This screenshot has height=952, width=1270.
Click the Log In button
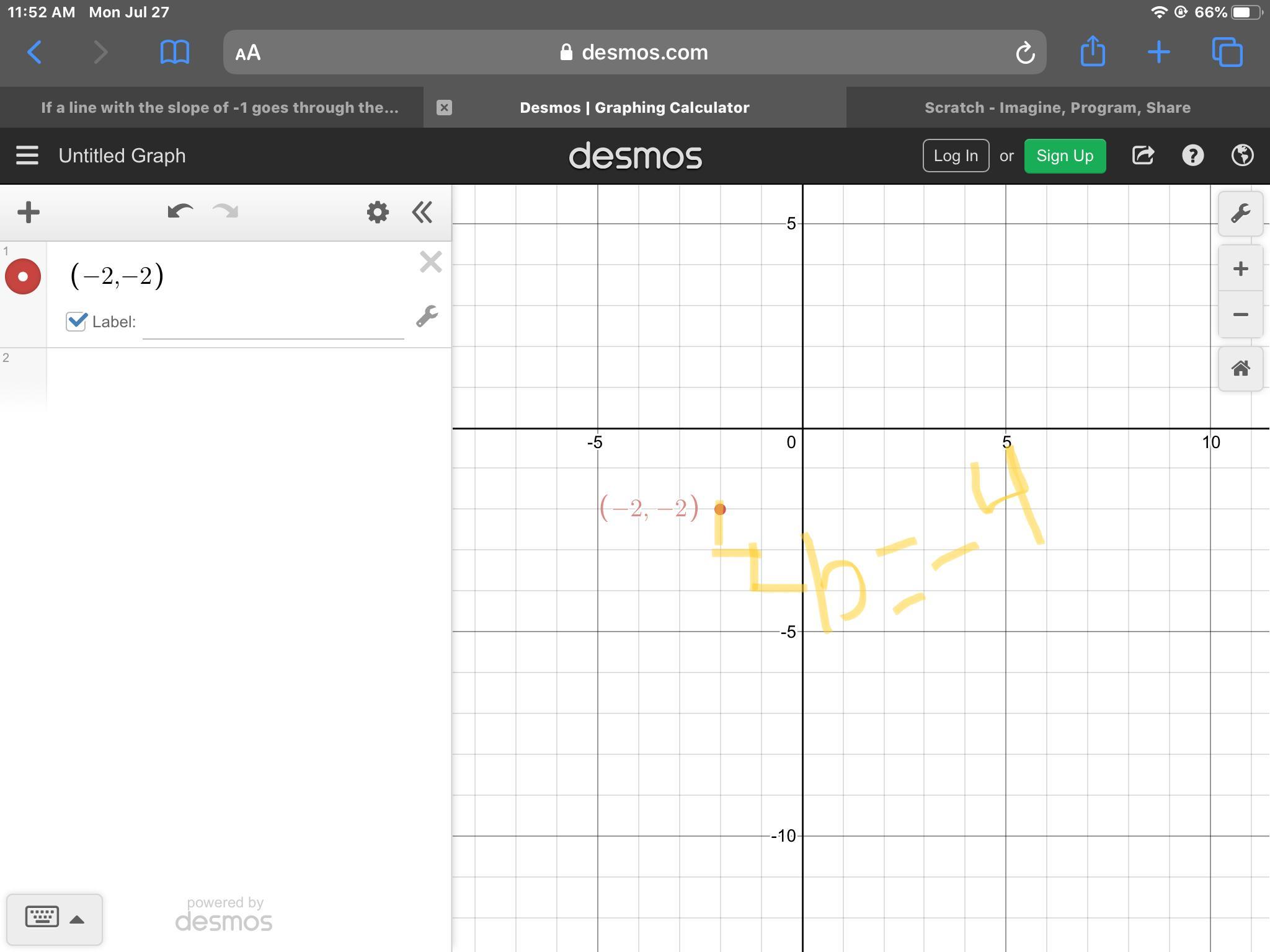(956, 156)
